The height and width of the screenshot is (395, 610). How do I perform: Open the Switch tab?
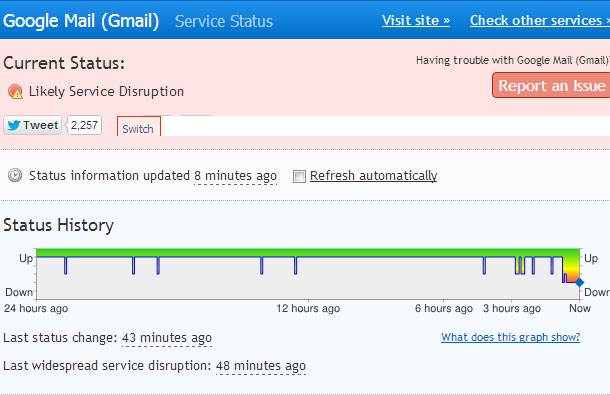[x=138, y=126]
